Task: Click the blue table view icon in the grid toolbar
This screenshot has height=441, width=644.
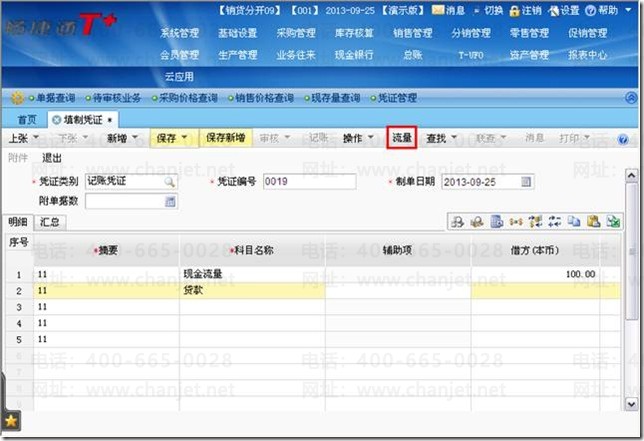Action: coord(497,222)
